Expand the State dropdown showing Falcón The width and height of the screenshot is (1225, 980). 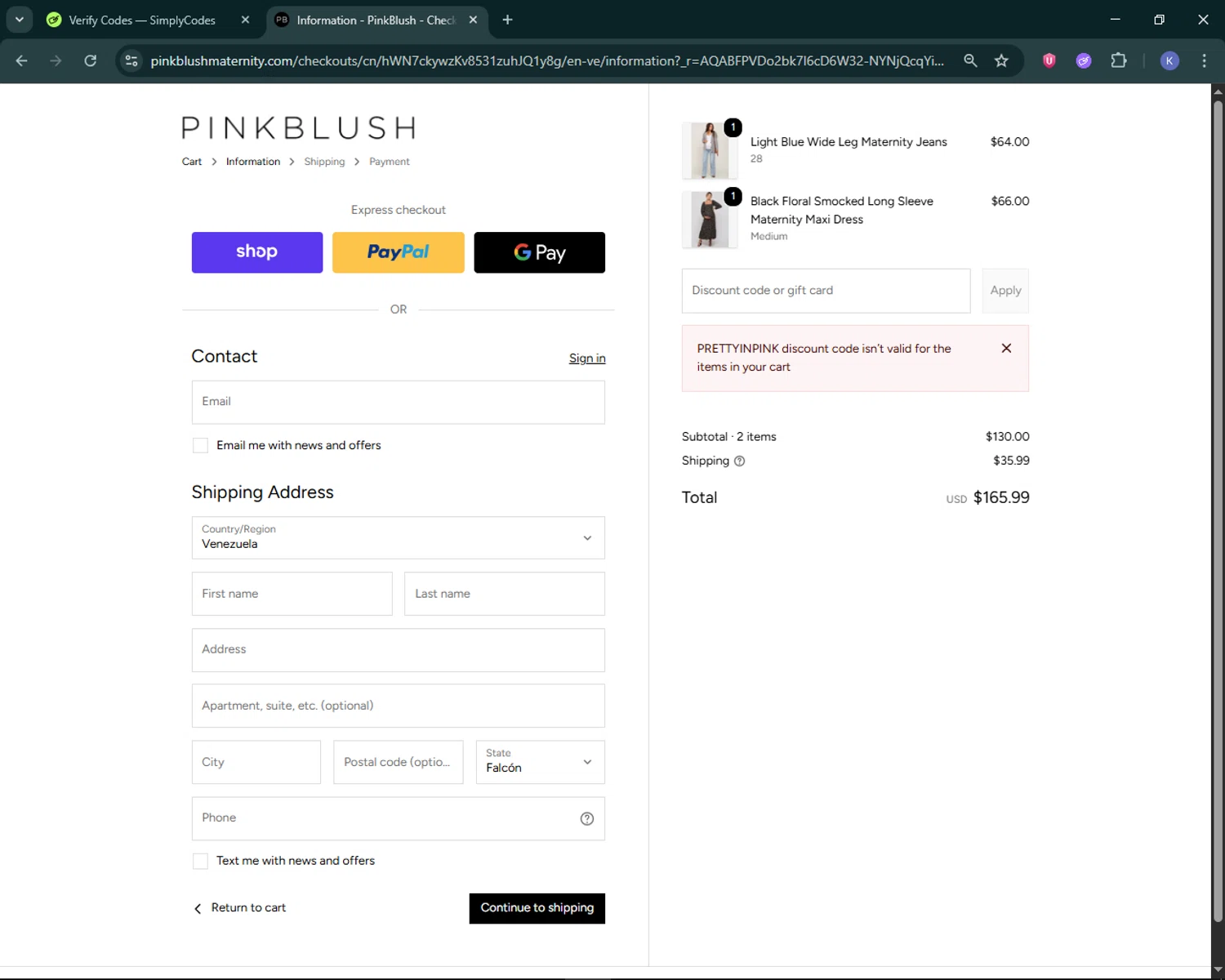coord(540,762)
